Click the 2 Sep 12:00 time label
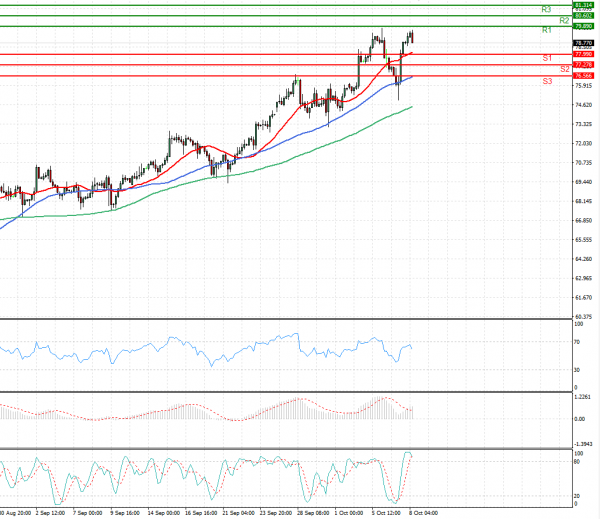 [x=50, y=513]
